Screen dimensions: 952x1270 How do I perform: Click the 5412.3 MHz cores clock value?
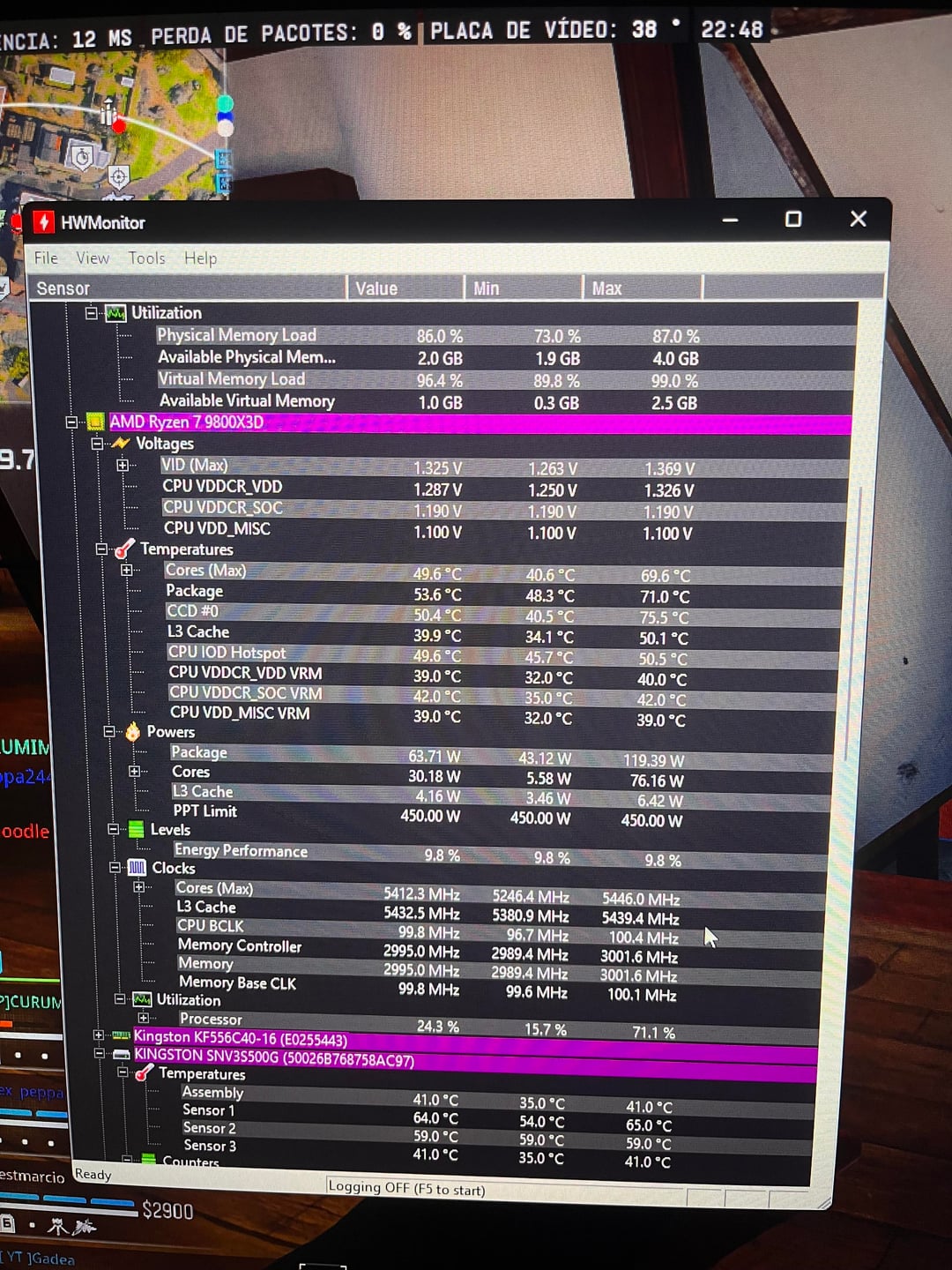pos(421,894)
